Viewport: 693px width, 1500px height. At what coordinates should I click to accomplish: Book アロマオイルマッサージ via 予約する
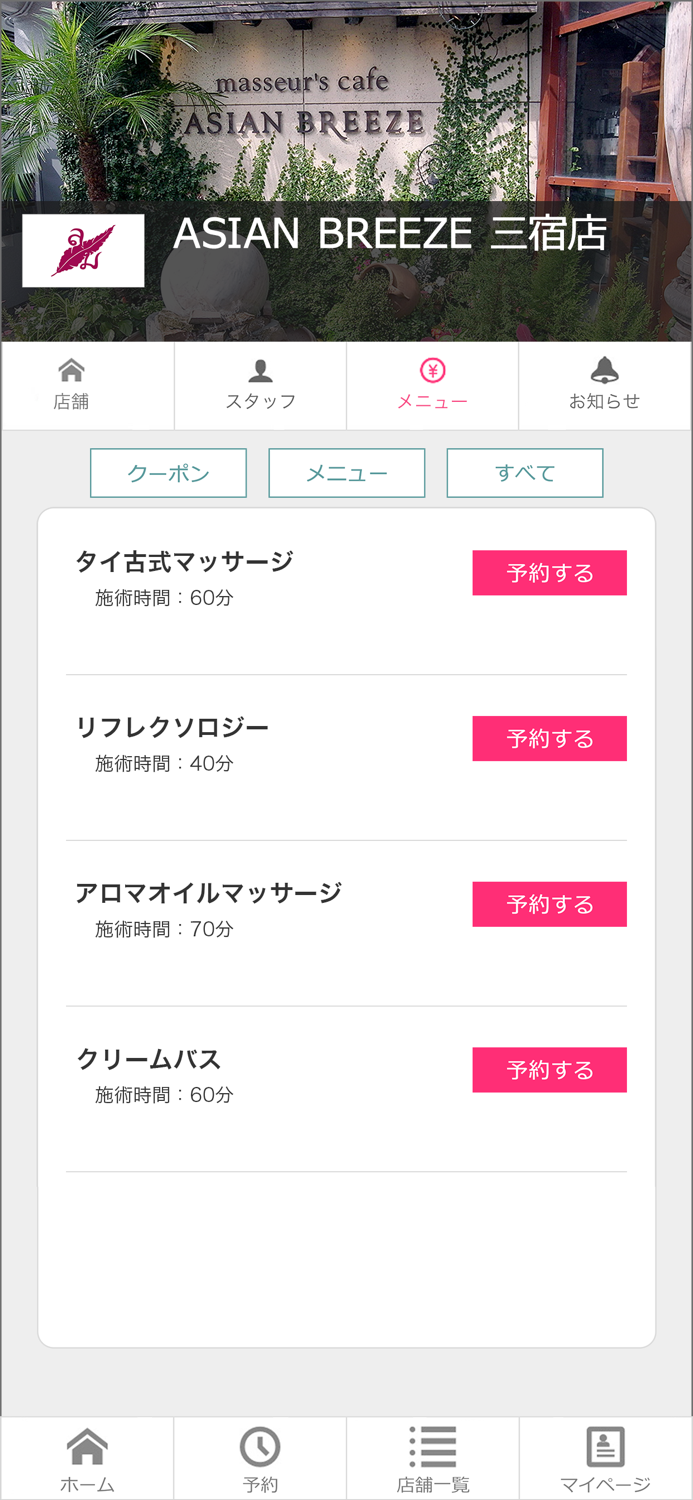point(549,904)
